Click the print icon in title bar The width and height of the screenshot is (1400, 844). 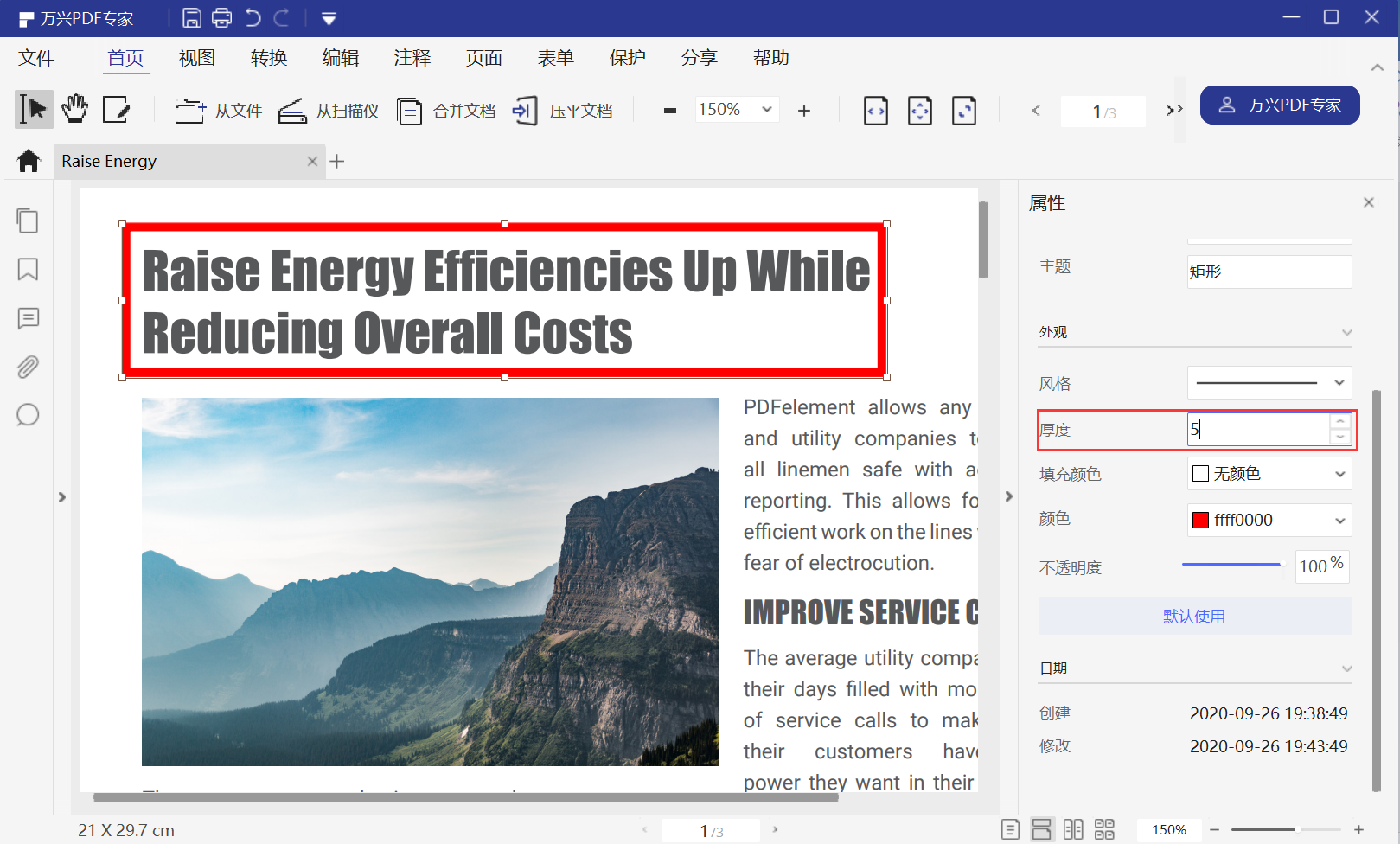tap(222, 17)
